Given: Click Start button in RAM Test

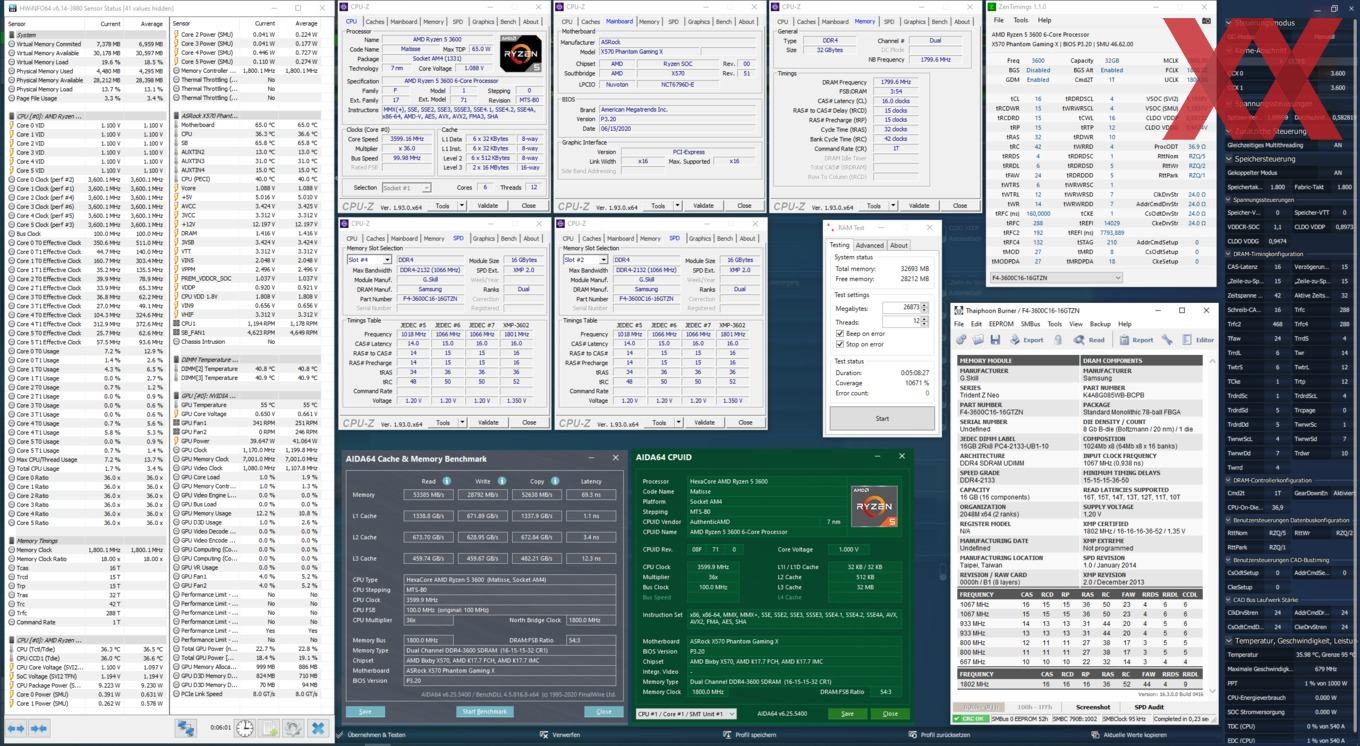Looking at the screenshot, I should 882,418.
